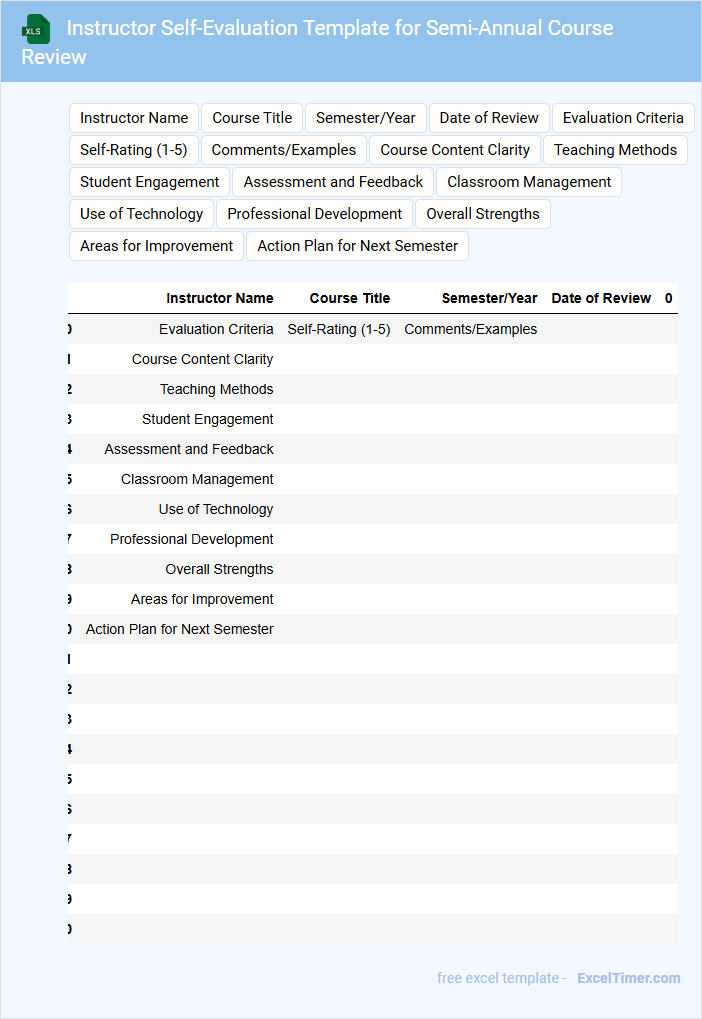Select the Course Title tag

coord(252,118)
